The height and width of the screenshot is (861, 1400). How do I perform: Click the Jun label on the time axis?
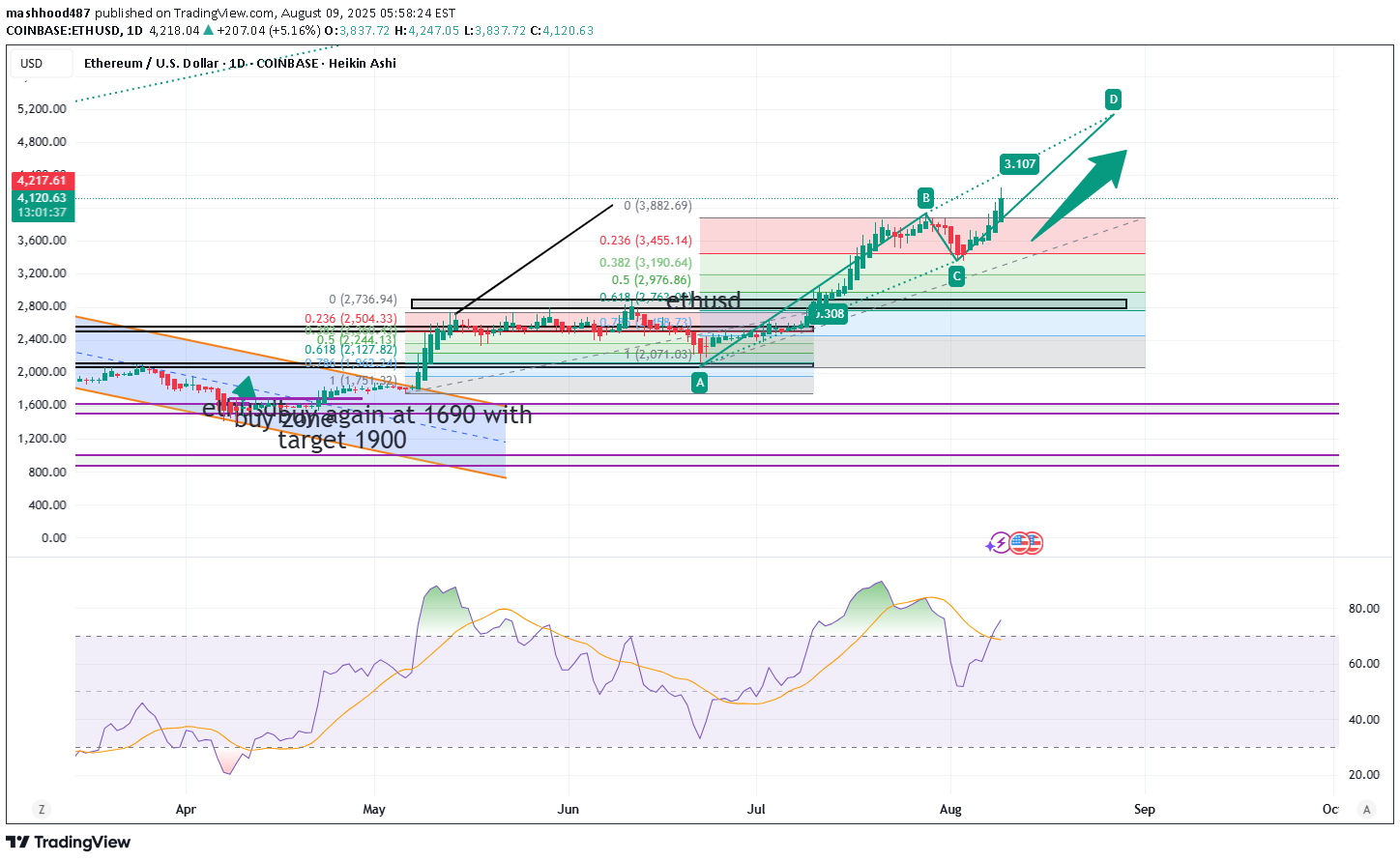tap(569, 810)
